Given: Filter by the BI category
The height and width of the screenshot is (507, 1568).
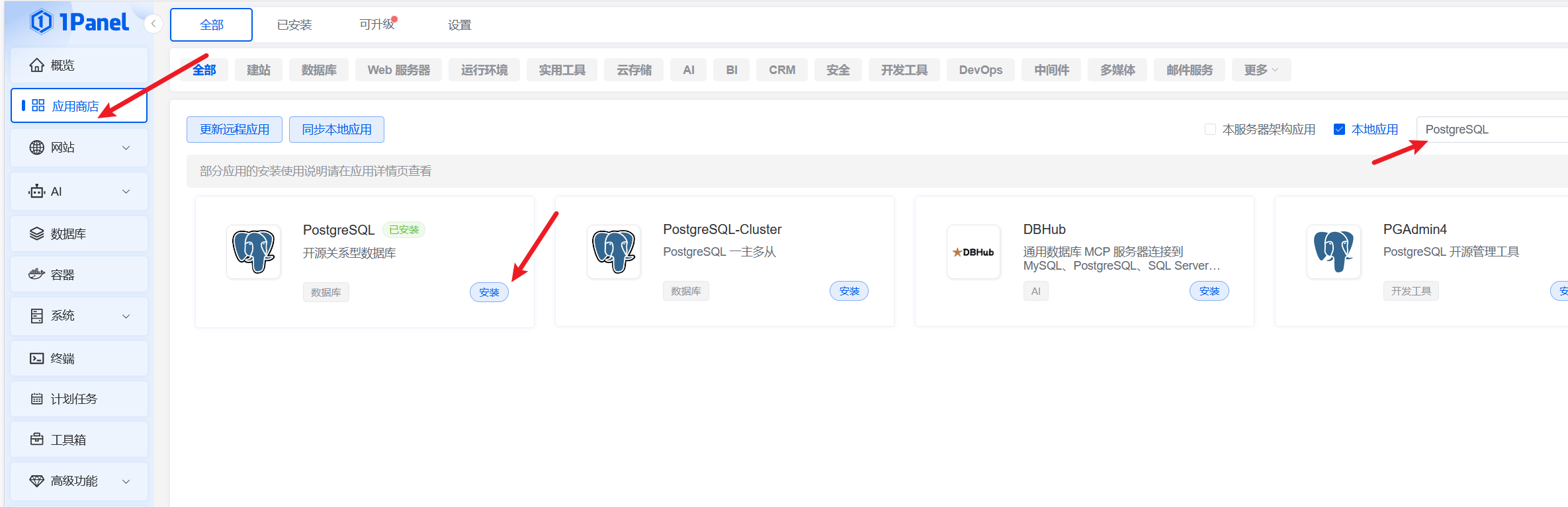Looking at the screenshot, I should pos(731,70).
